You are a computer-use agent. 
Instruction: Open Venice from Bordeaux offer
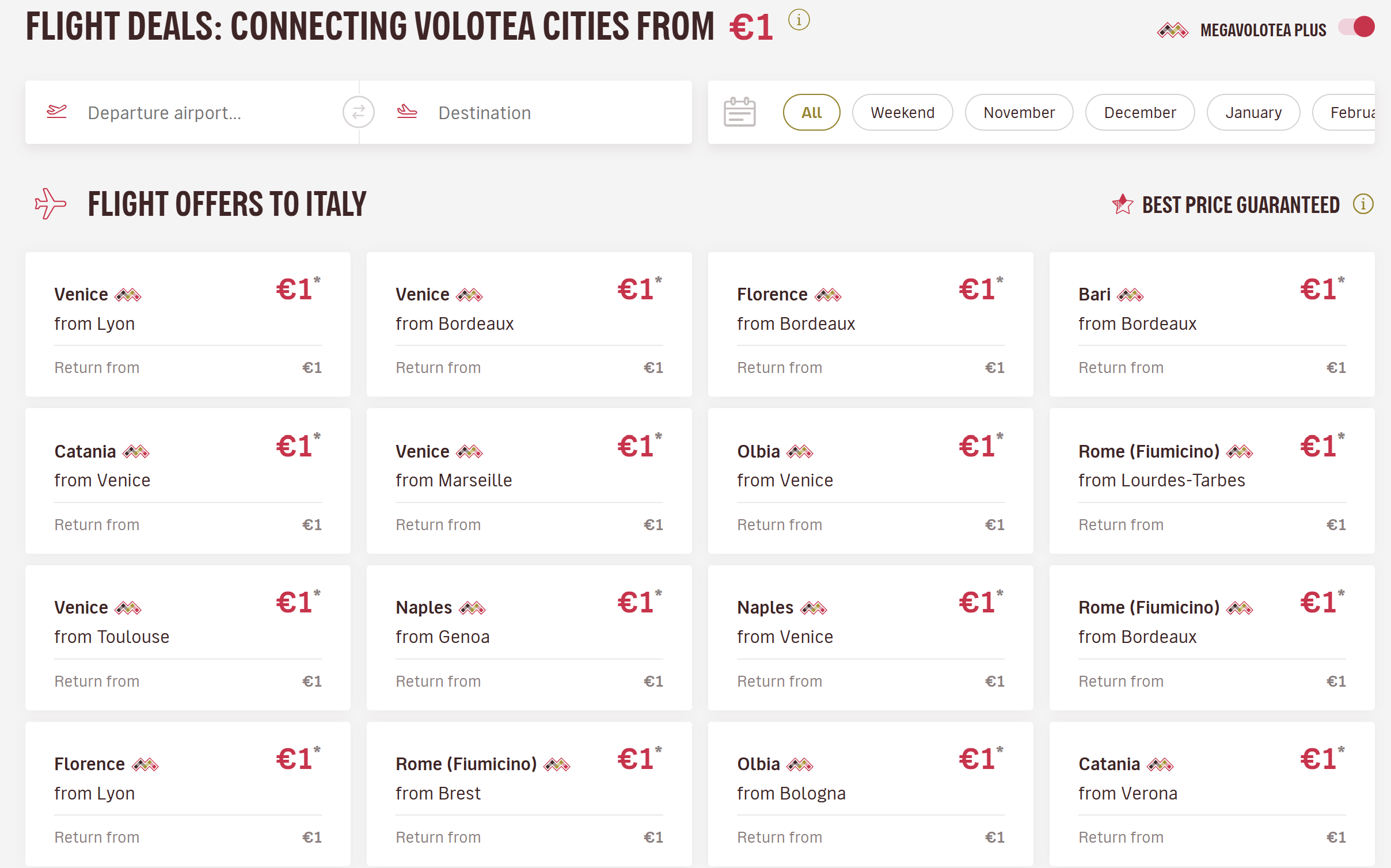click(529, 324)
